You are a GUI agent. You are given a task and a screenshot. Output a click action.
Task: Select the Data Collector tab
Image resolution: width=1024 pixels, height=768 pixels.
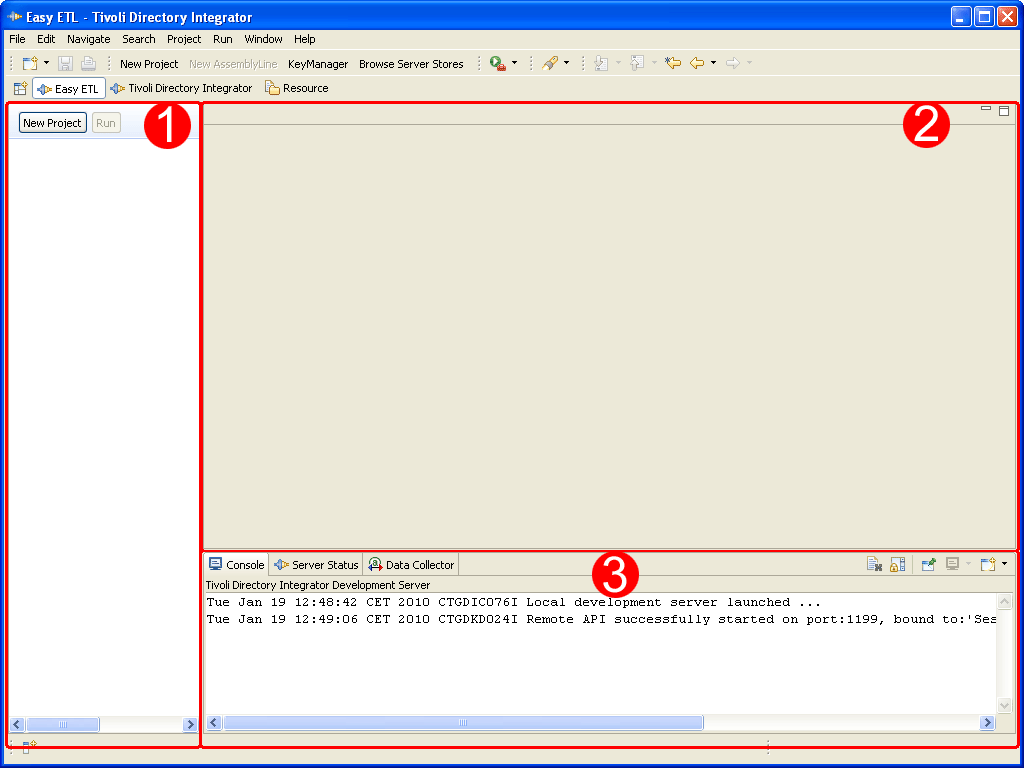[x=411, y=564]
